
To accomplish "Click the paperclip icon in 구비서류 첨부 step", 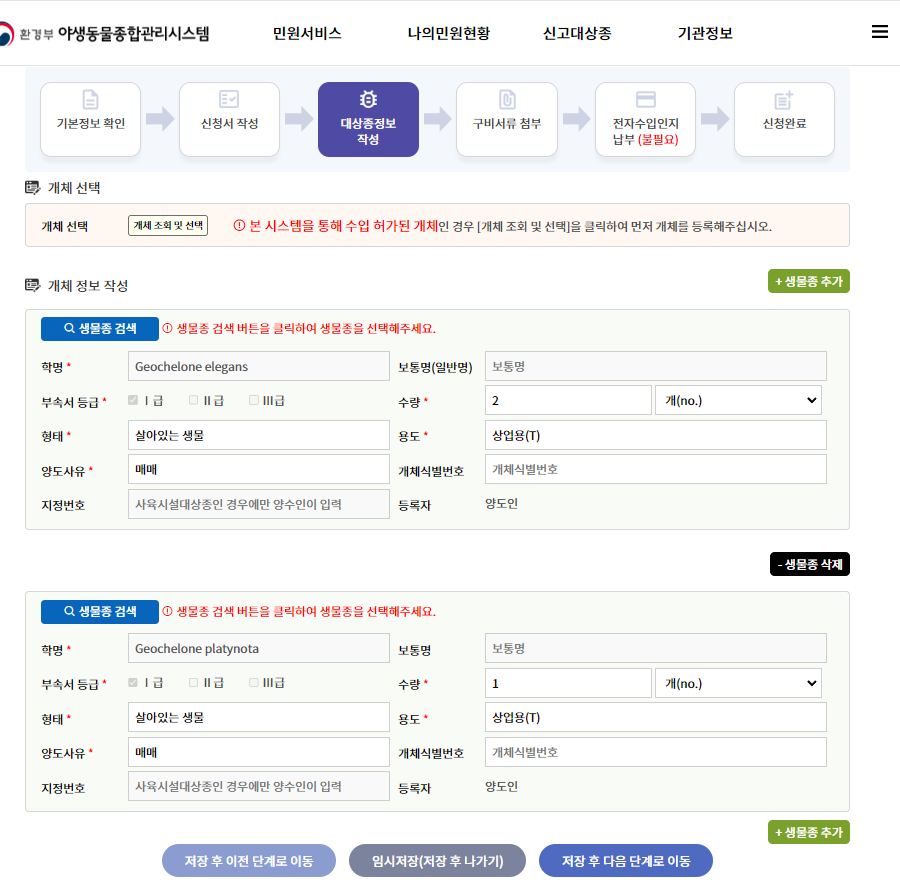I will 507,99.
